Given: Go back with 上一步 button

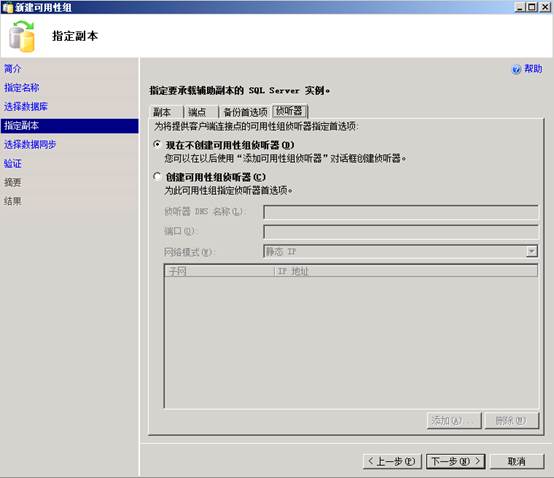Looking at the screenshot, I should (392, 461).
